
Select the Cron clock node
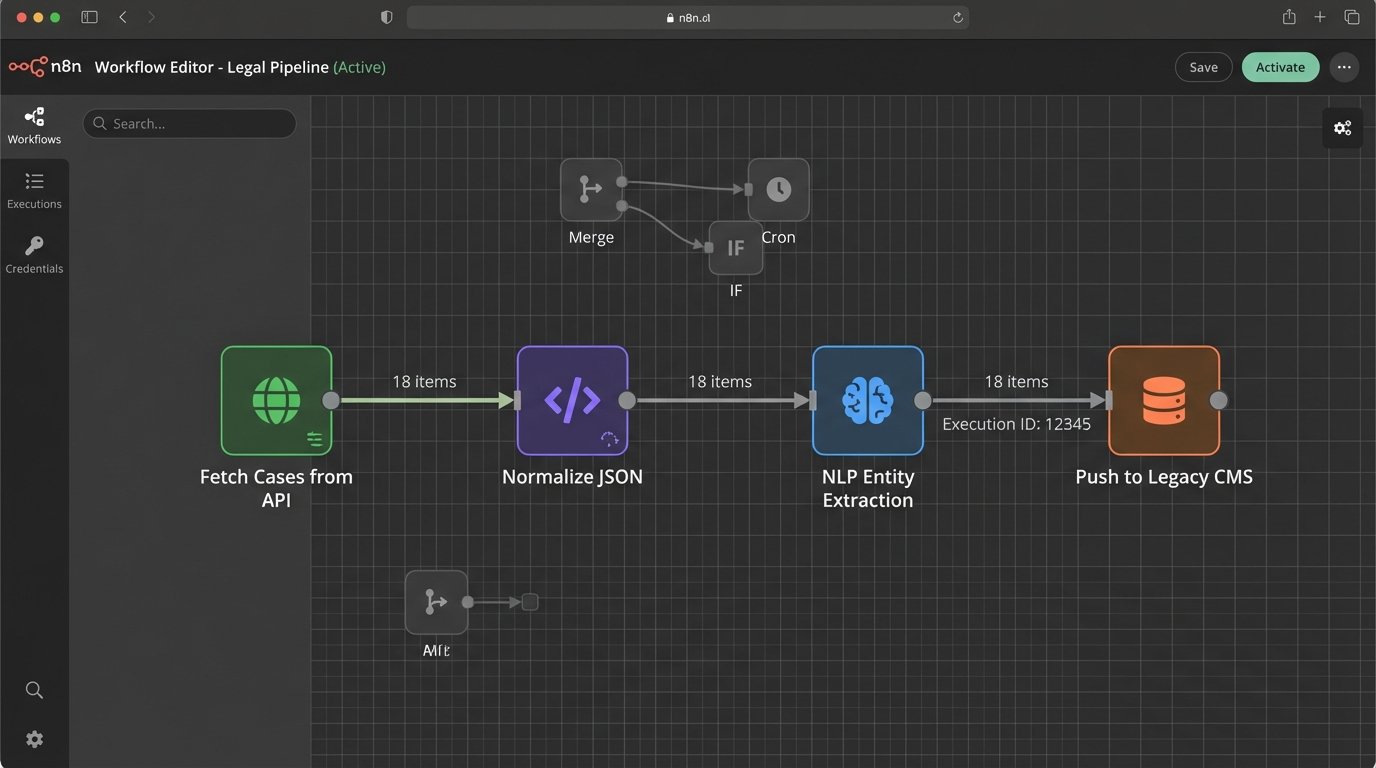[x=778, y=189]
